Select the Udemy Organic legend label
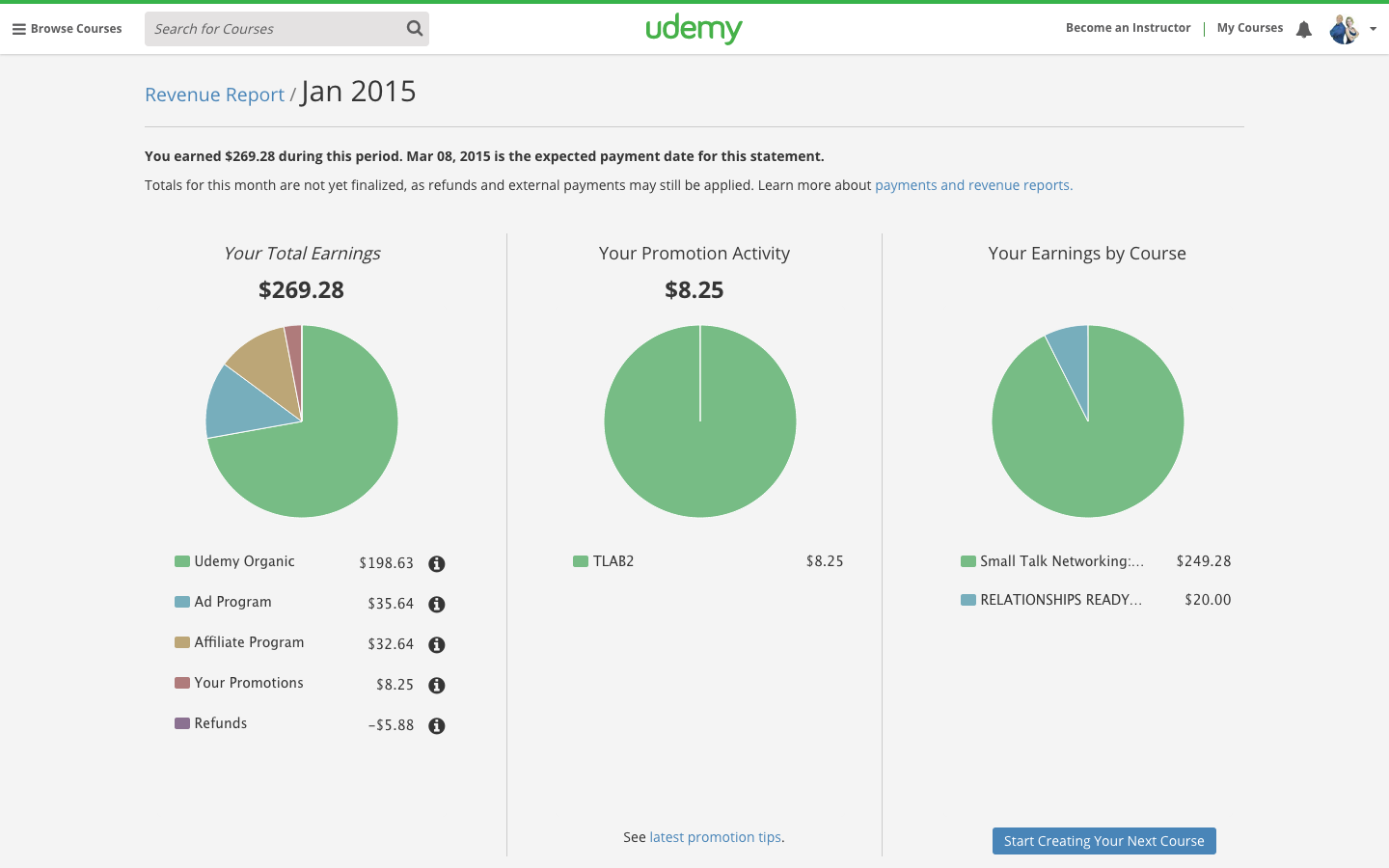This screenshot has height=868, width=1389. coord(245,561)
